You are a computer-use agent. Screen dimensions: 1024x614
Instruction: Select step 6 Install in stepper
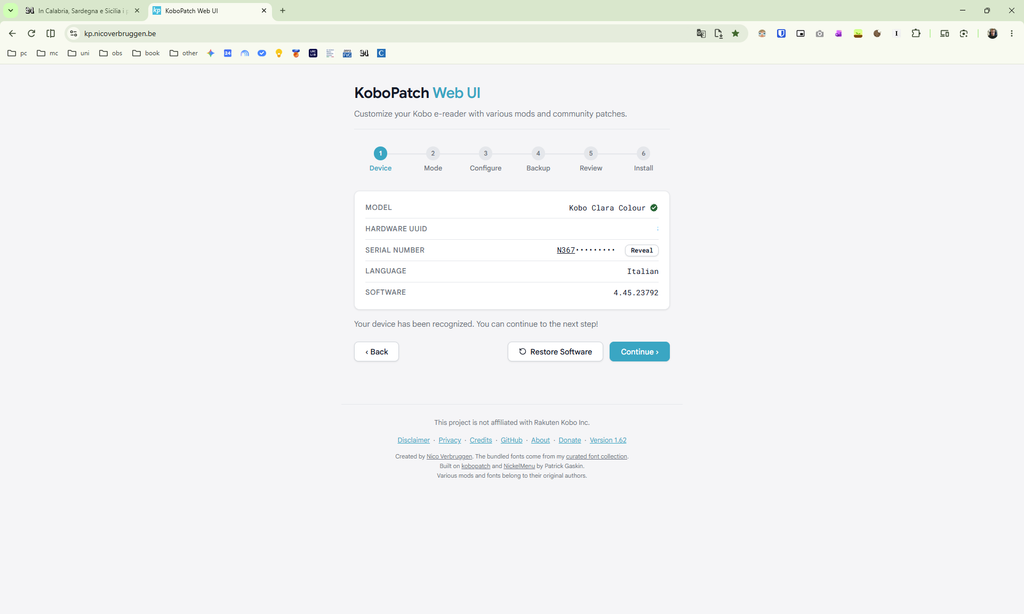click(643, 159)
